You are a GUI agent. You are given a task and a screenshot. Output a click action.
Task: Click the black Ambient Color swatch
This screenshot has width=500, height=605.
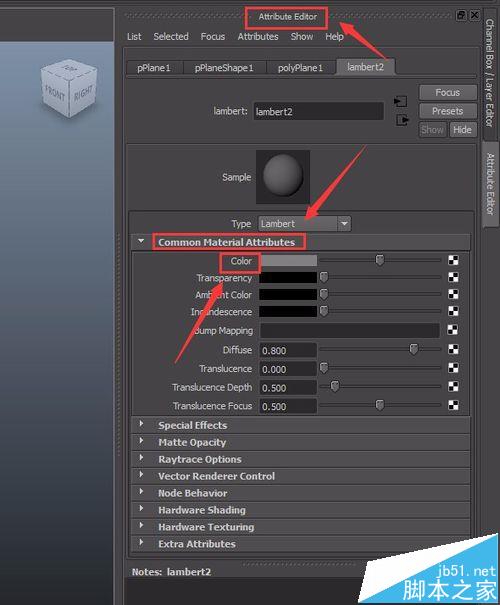click(x=288, y=294)
